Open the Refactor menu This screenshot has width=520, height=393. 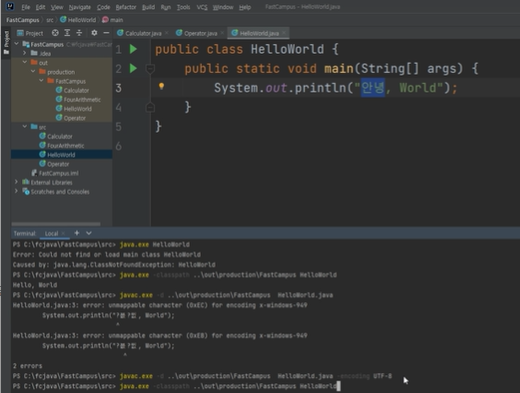(126, 7)
